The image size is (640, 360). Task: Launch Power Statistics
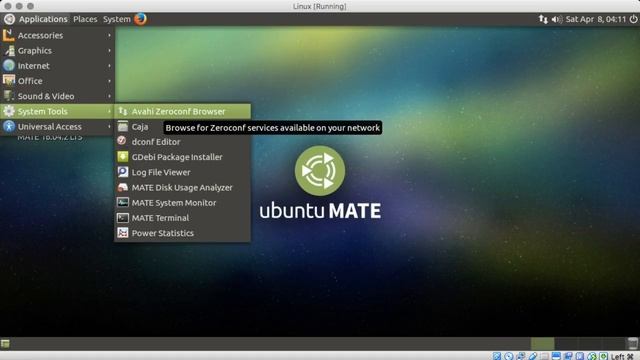point(182,233)
